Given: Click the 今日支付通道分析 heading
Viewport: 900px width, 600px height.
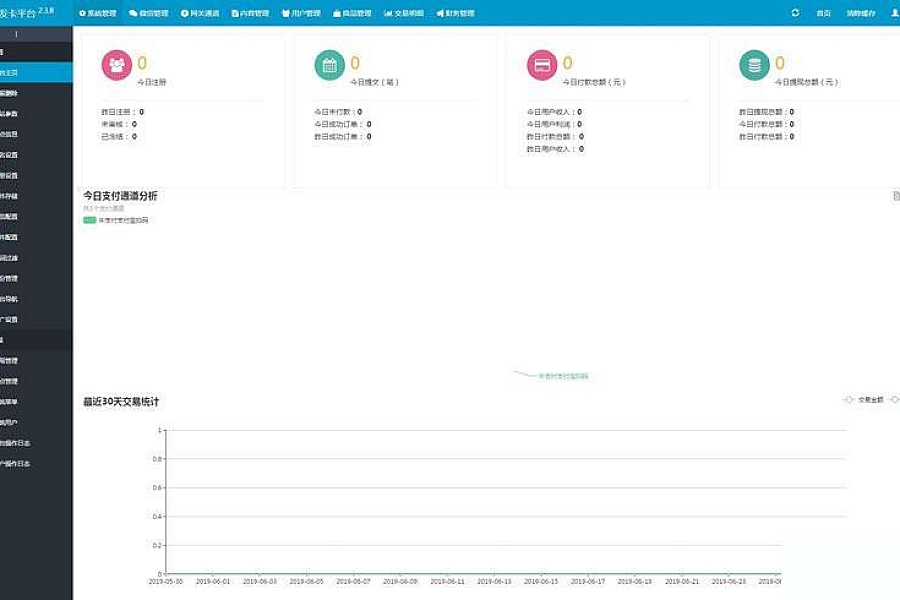Looking at the screenshot, I should pos(120,196).
